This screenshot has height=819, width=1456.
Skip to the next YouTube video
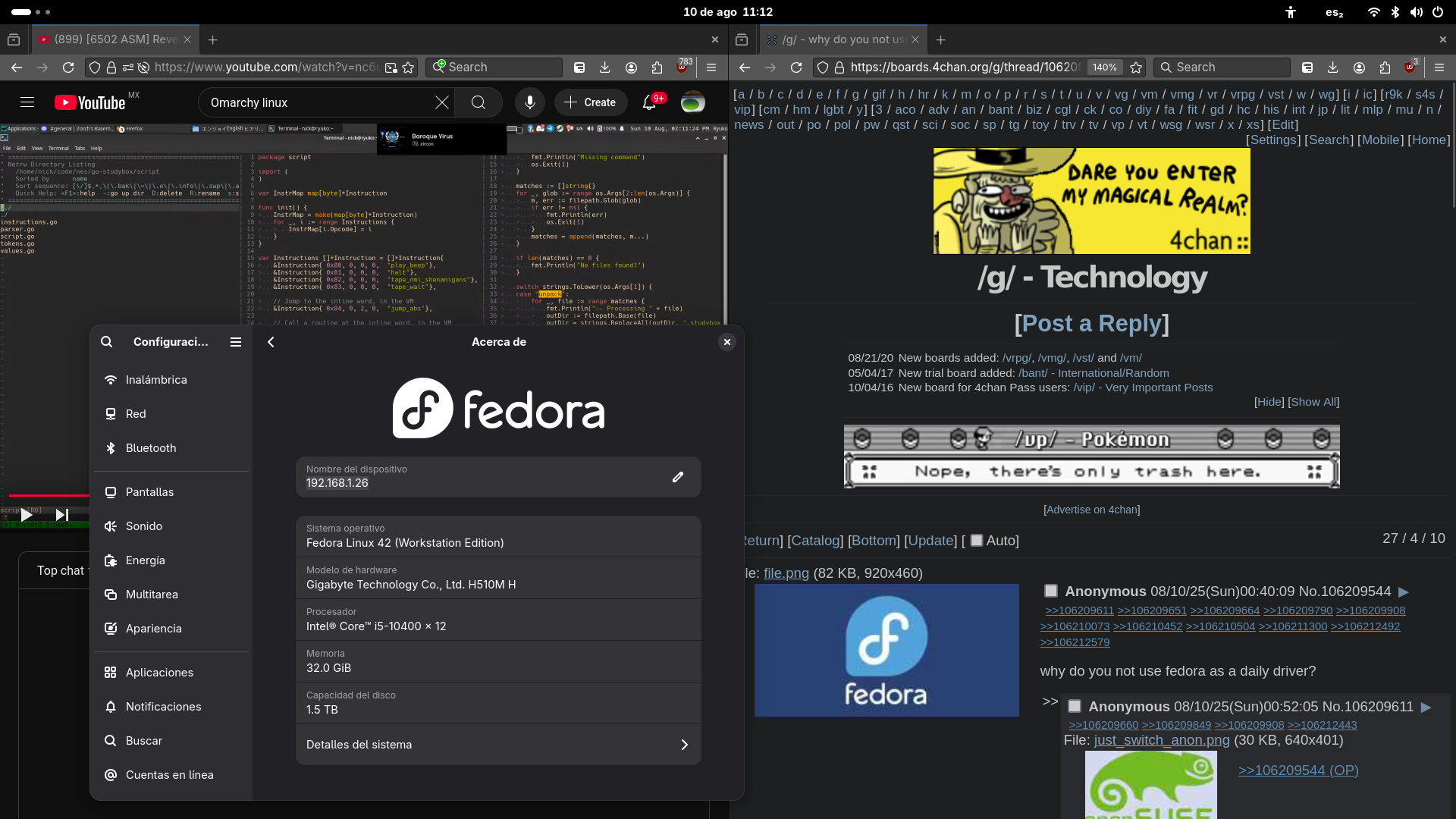click(x=62, y=515)
